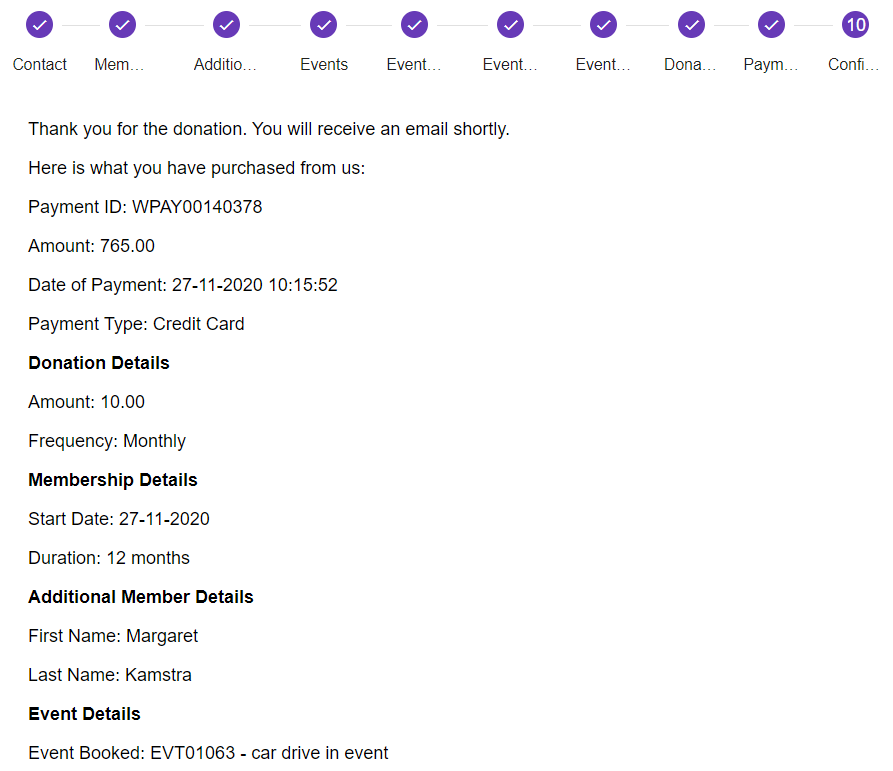
Task: Click the sixth Event step completed checkmark
Action: [510, 24]
